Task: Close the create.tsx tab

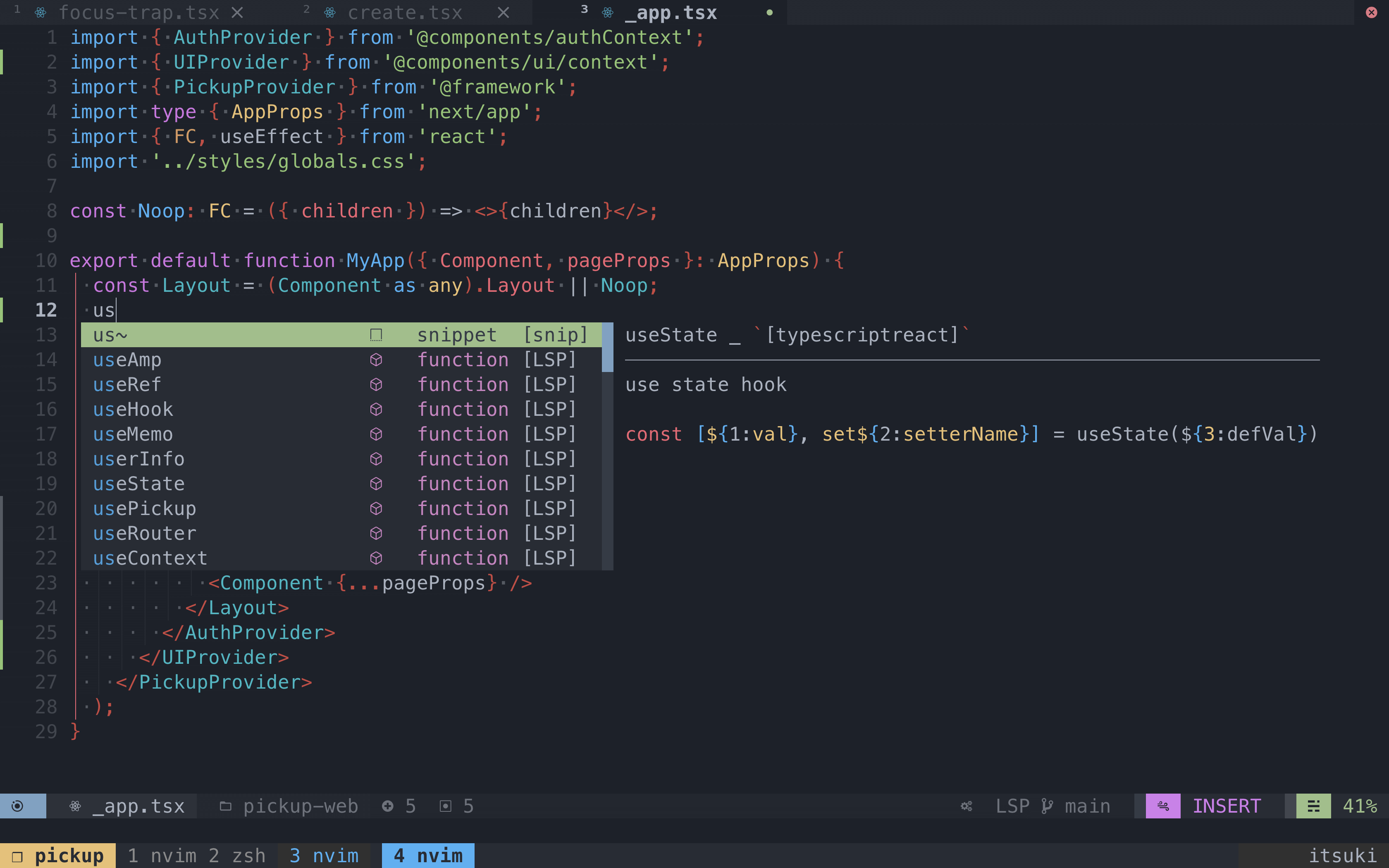Action: [x=504, y=13]
